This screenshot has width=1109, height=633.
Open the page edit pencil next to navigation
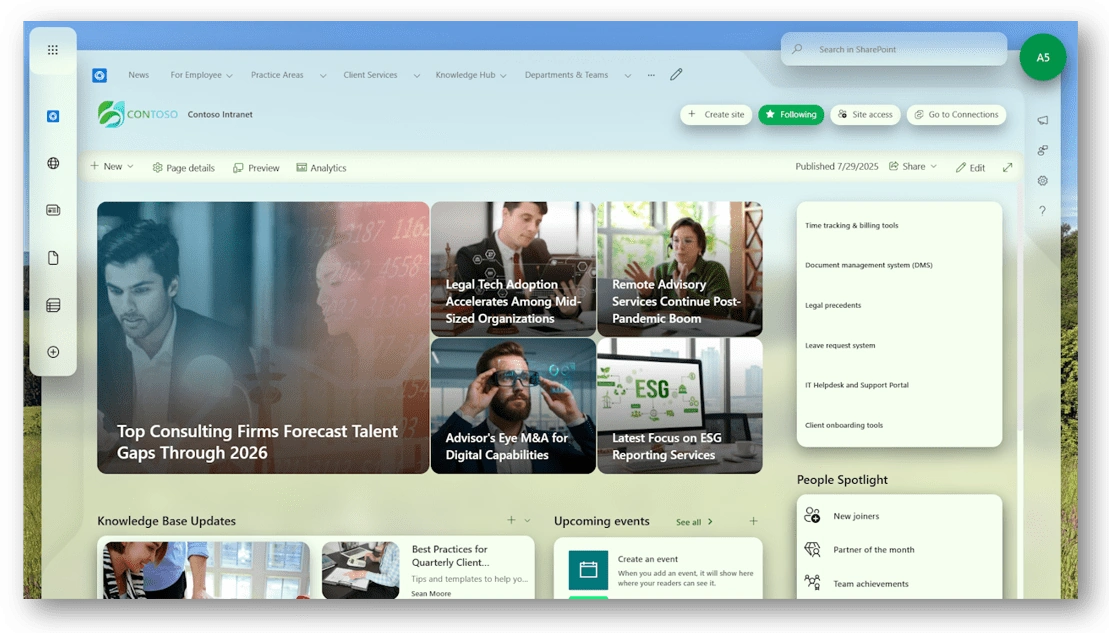tap(676, 74)
